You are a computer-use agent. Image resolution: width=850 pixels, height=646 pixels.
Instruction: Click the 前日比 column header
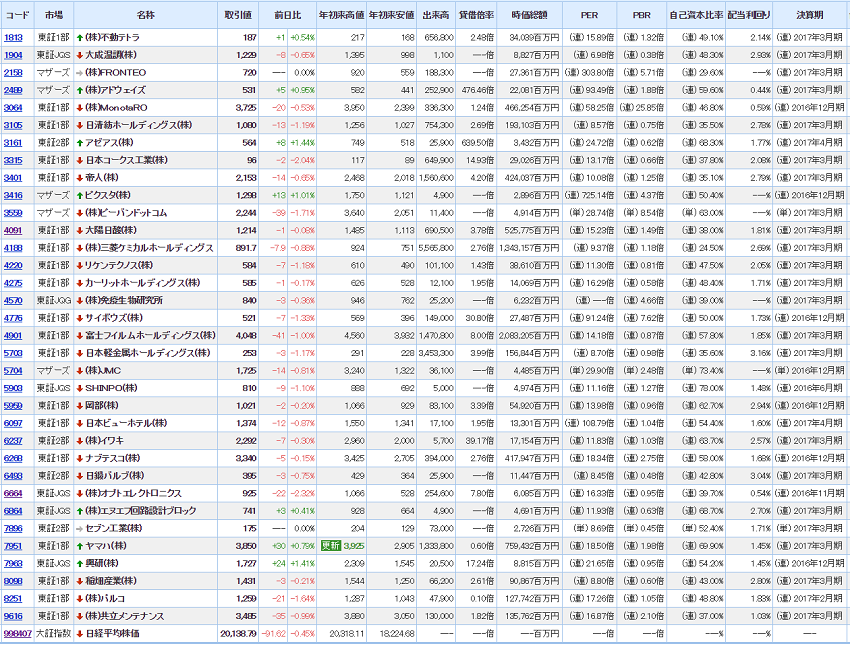[x=288, y=15]
